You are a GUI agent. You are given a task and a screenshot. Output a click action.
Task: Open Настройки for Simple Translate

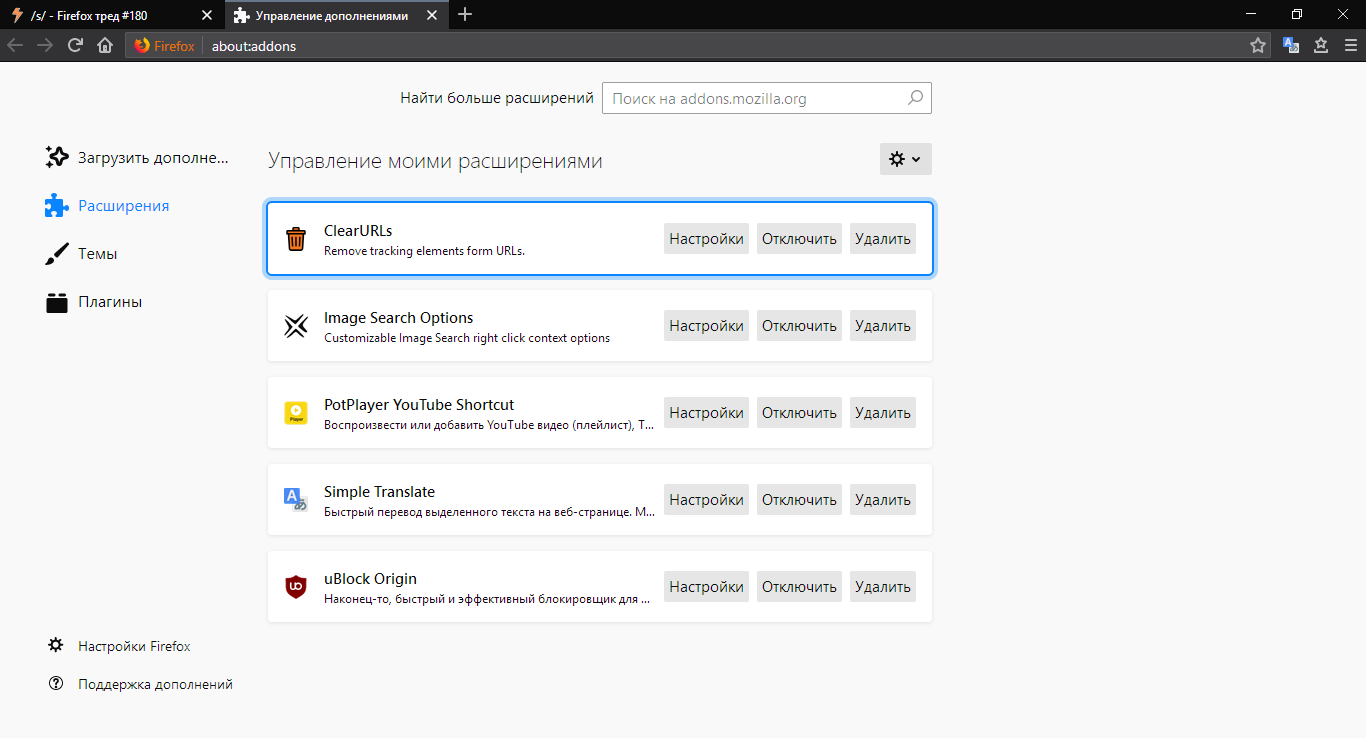pos(706,500)
